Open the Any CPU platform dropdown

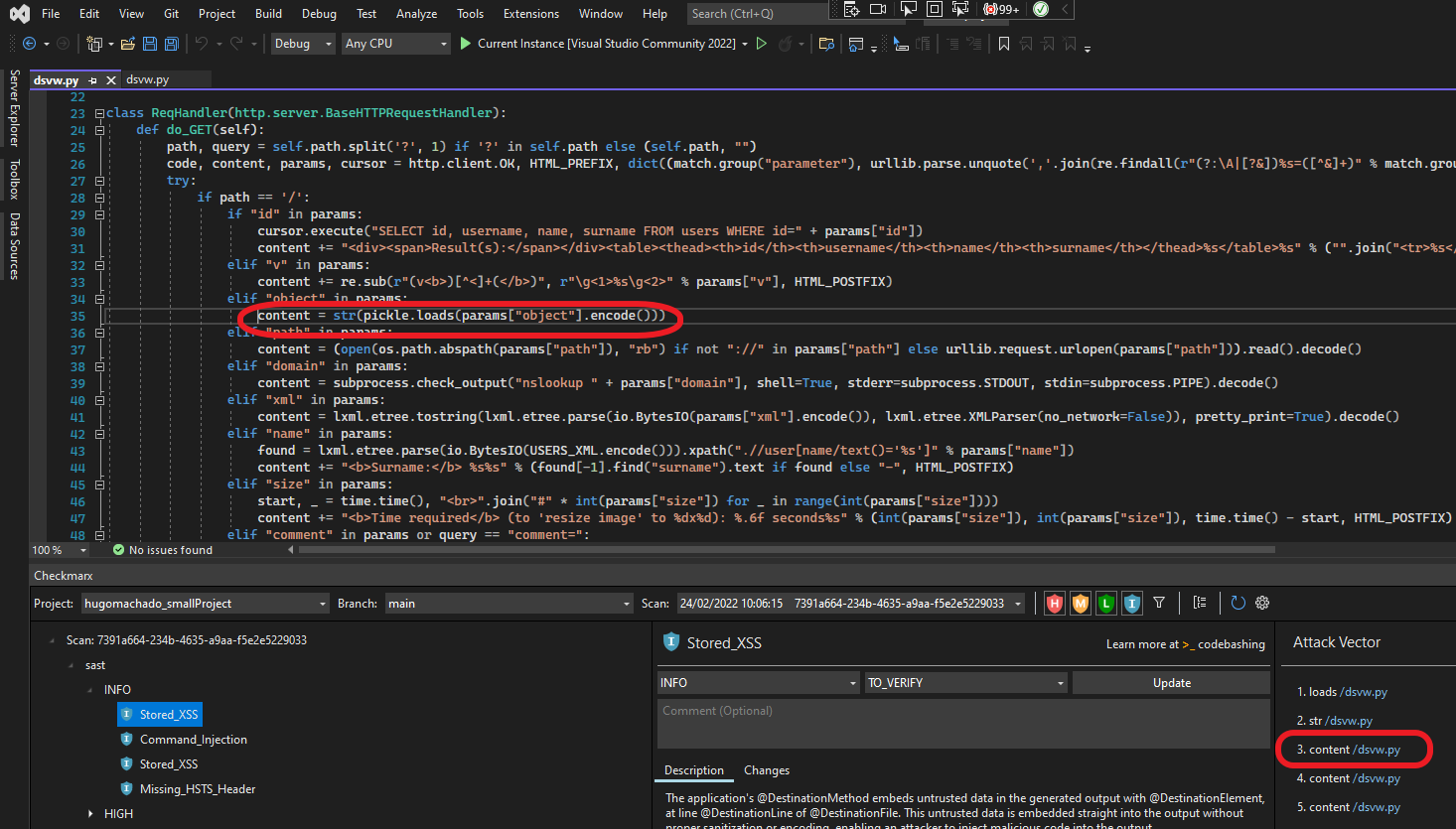tap(396, 44)
